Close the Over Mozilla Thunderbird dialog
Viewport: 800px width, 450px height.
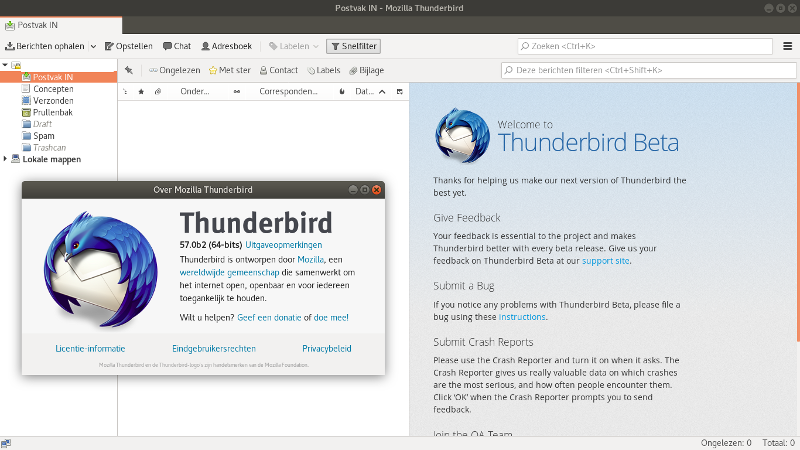click(x=377, y=190)
